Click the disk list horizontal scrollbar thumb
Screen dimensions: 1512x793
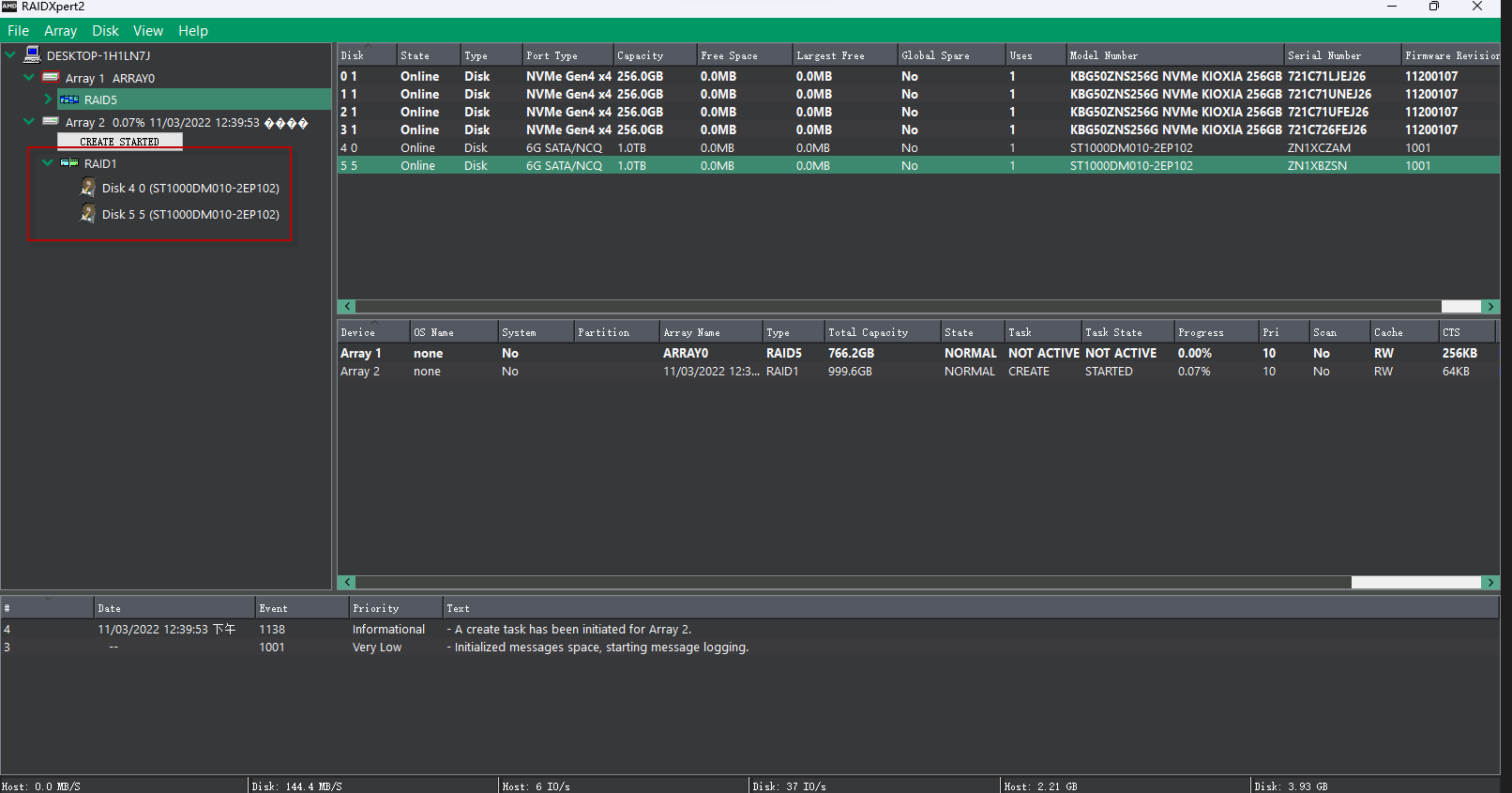pos(1460,306)
